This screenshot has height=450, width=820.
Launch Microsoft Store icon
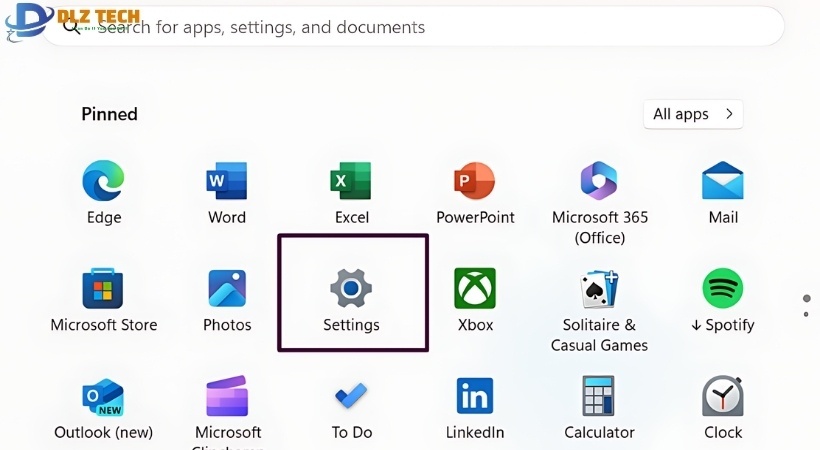103,288
